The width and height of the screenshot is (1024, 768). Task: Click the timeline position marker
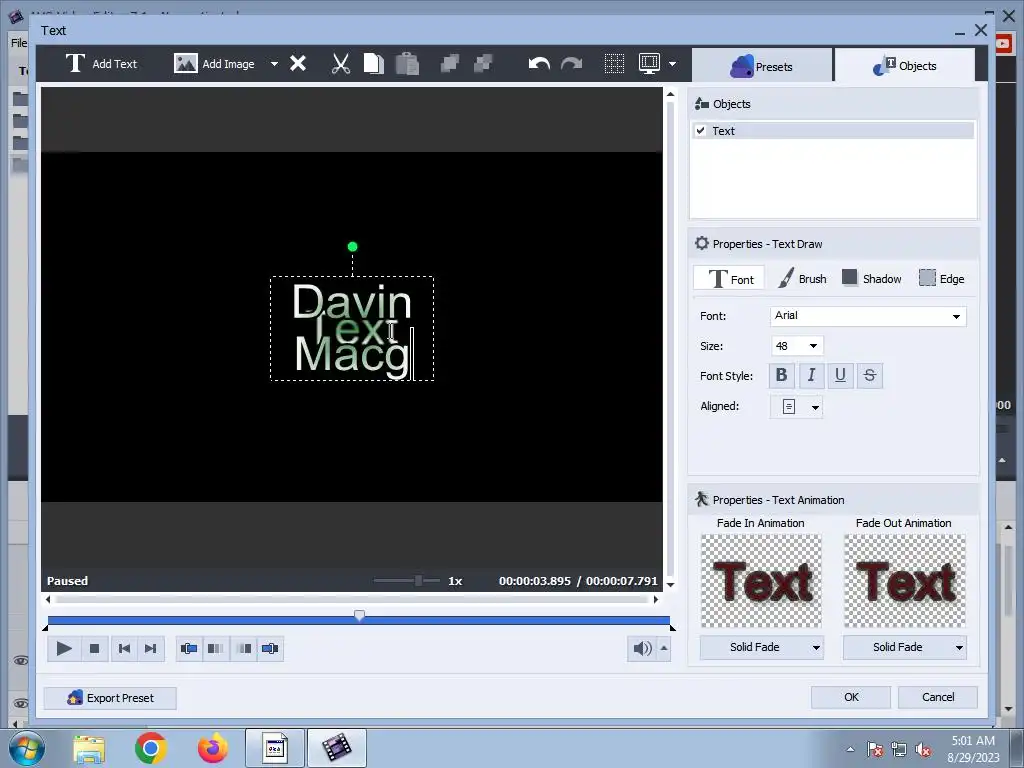click(x=359, y=615)
